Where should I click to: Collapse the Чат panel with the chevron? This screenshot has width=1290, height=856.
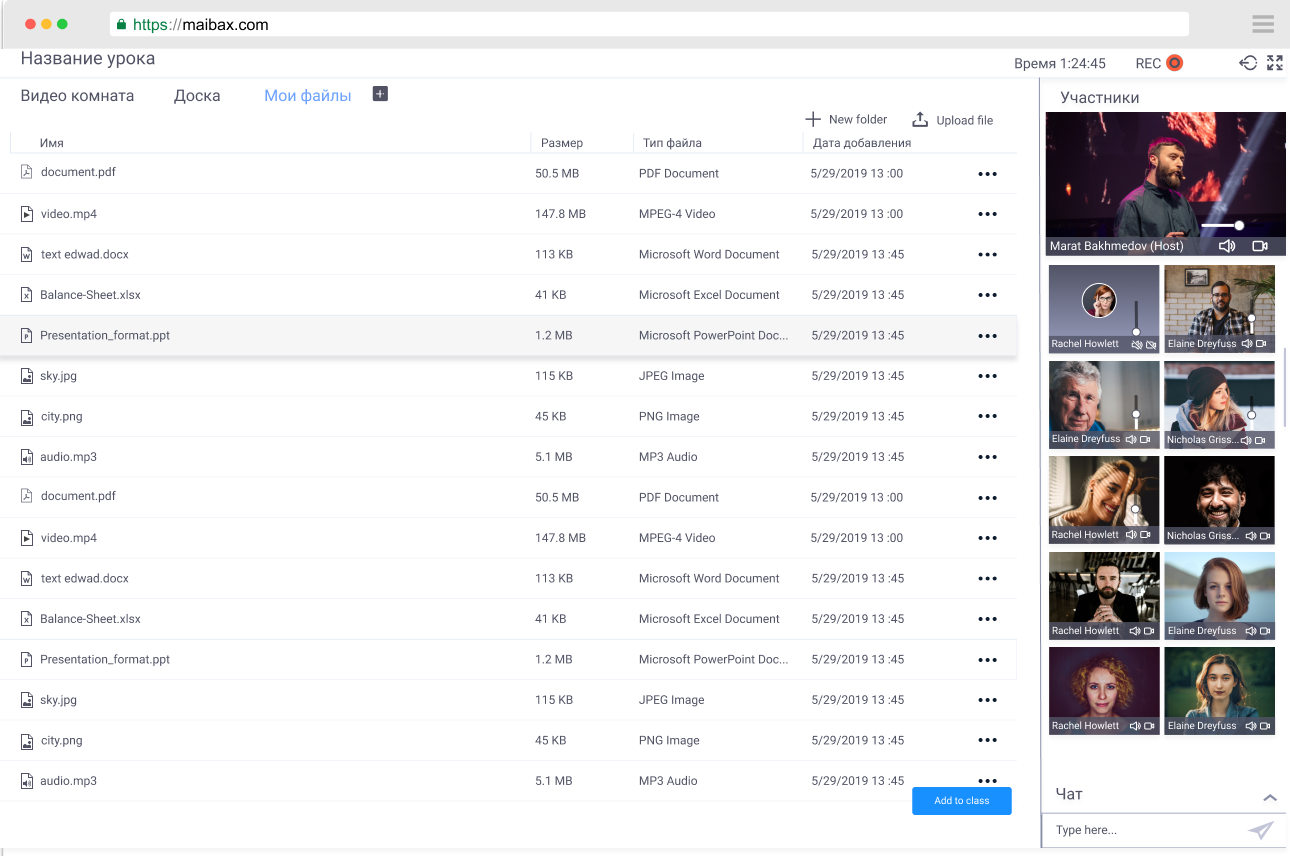pyautogui.click(x=1270, y=797)
